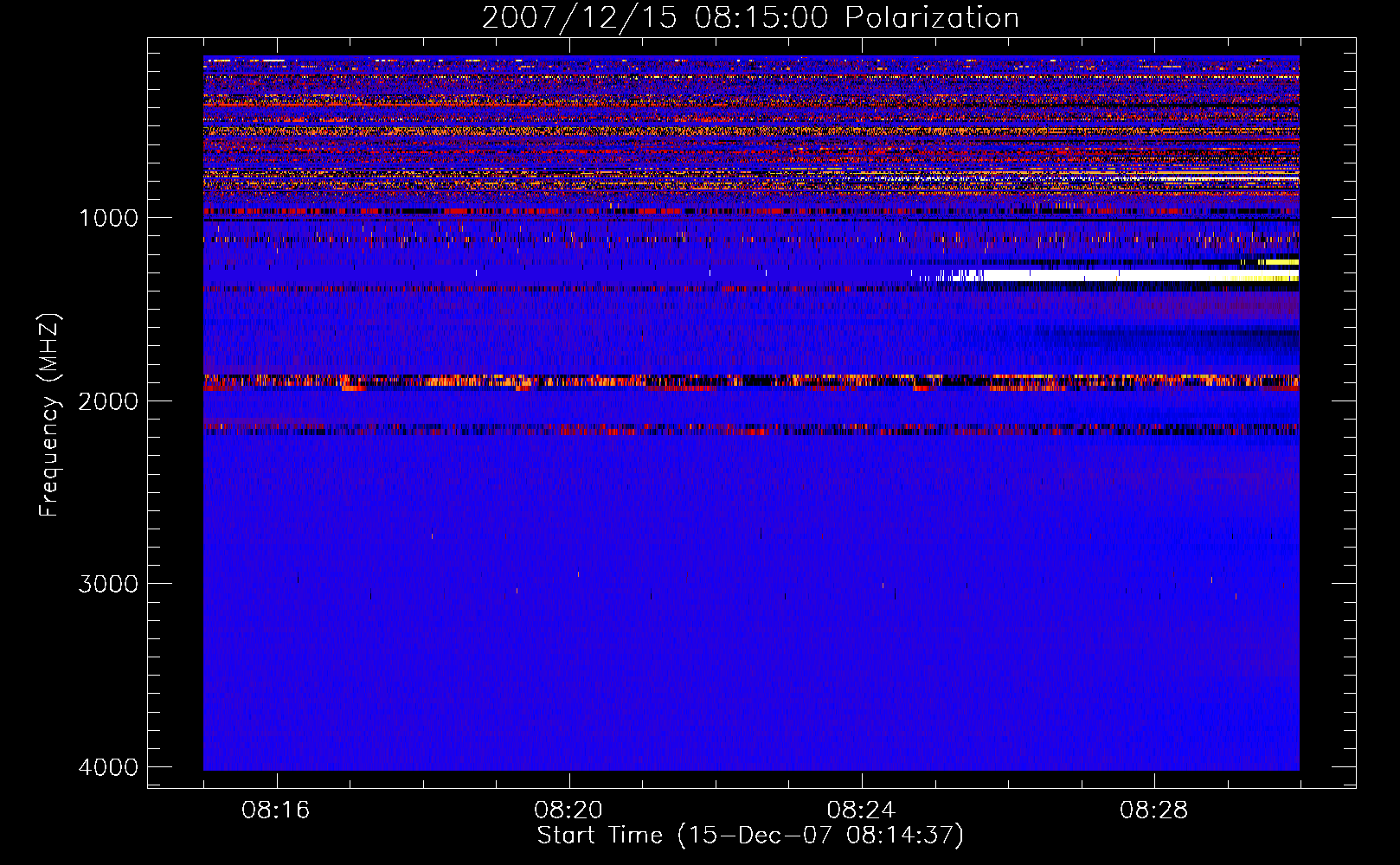Image resolution: width=1400 pixels, height=865 pixels.
Task: Click the bright white burst band near 1300 MHz
Action: [x=1116, y=275]
